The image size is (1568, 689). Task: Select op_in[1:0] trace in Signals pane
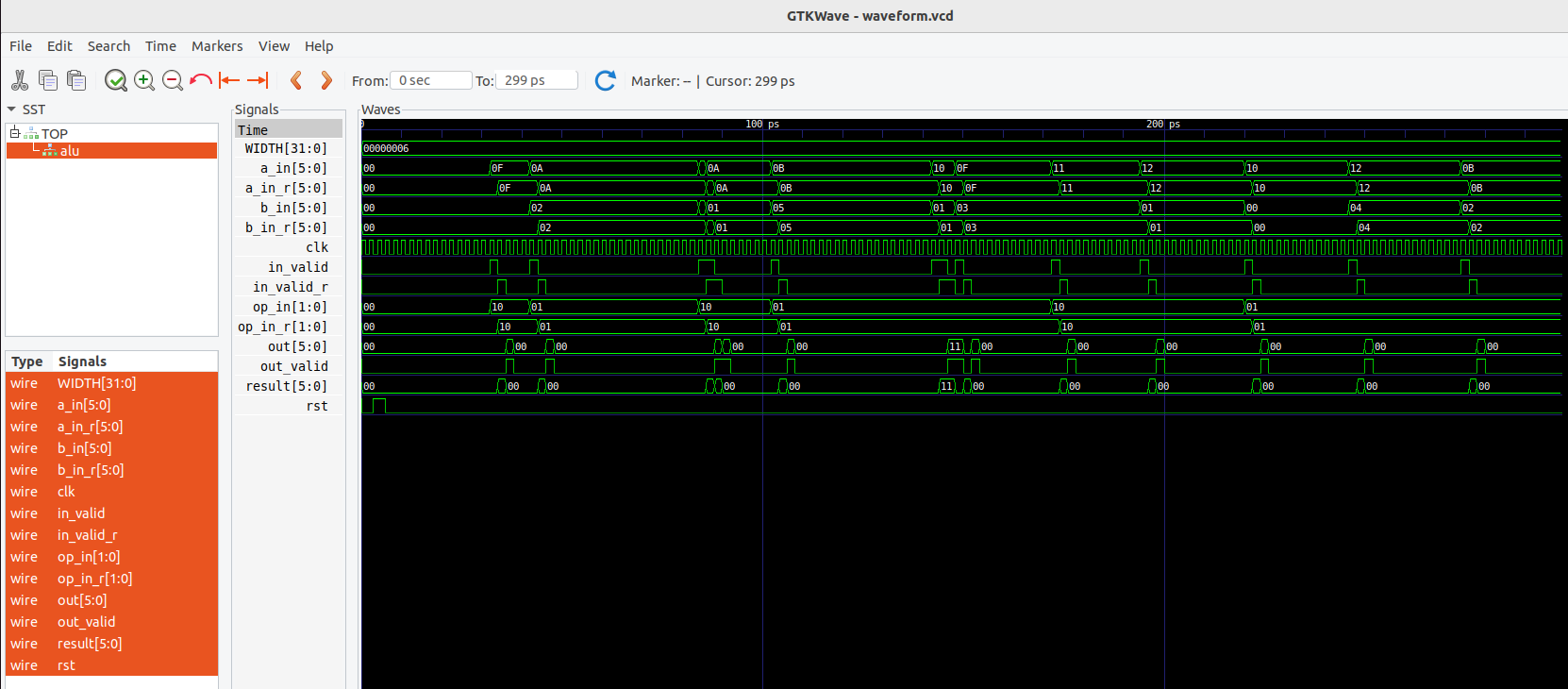tap(289, 307)
